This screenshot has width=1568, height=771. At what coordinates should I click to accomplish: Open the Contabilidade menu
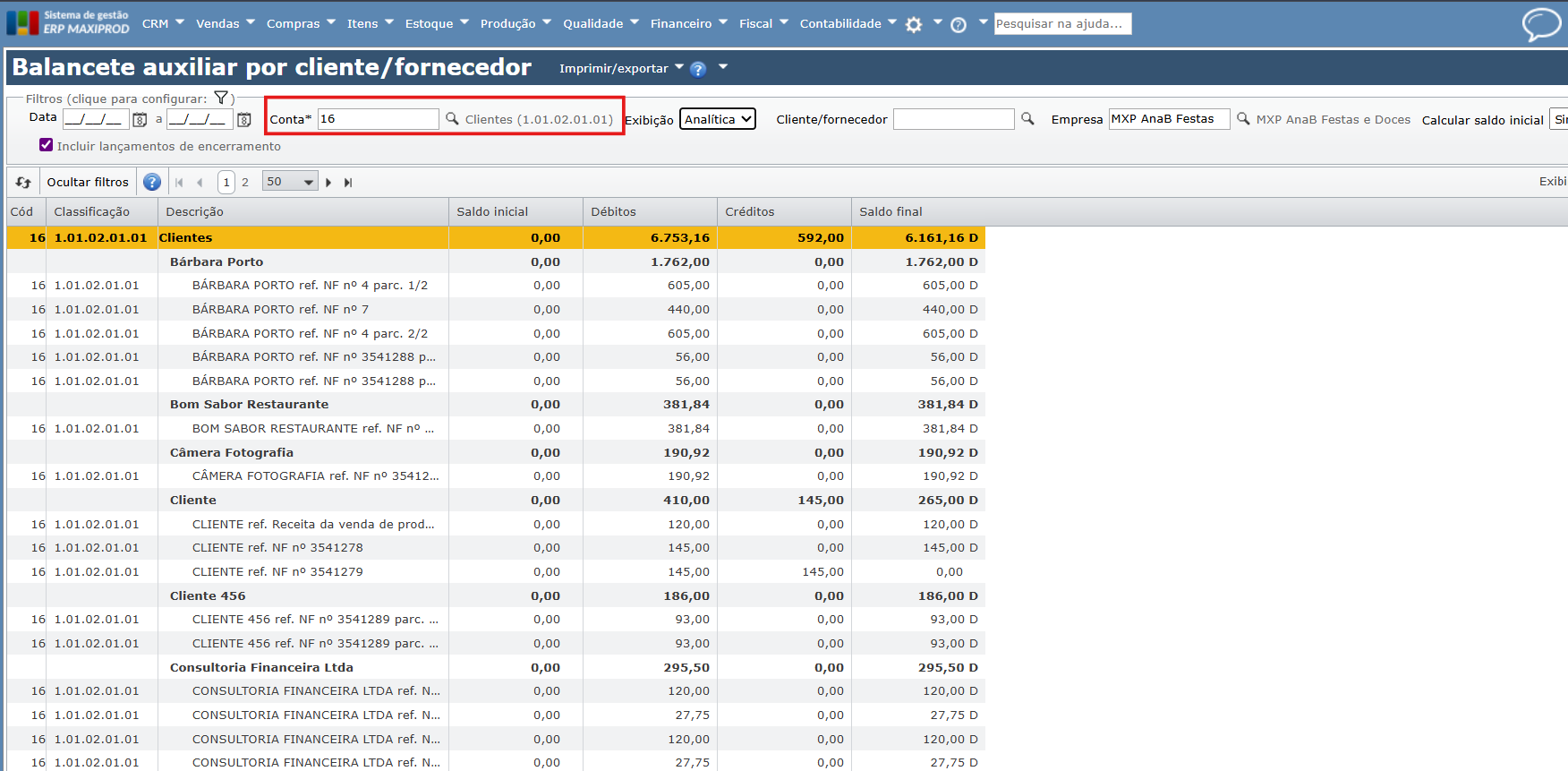pyautogui.click(x=848, y=24)
